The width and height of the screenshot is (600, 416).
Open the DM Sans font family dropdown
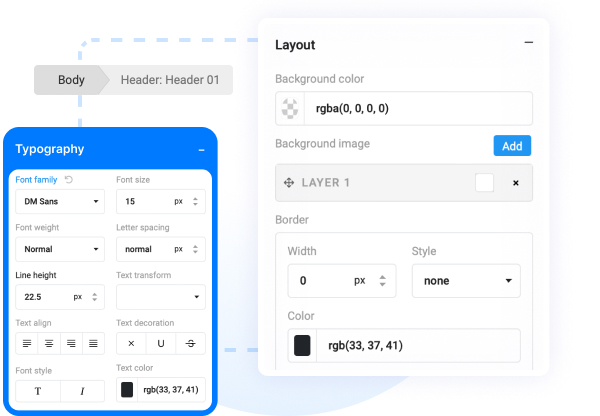pyautogui.click(x=60, y=201)
